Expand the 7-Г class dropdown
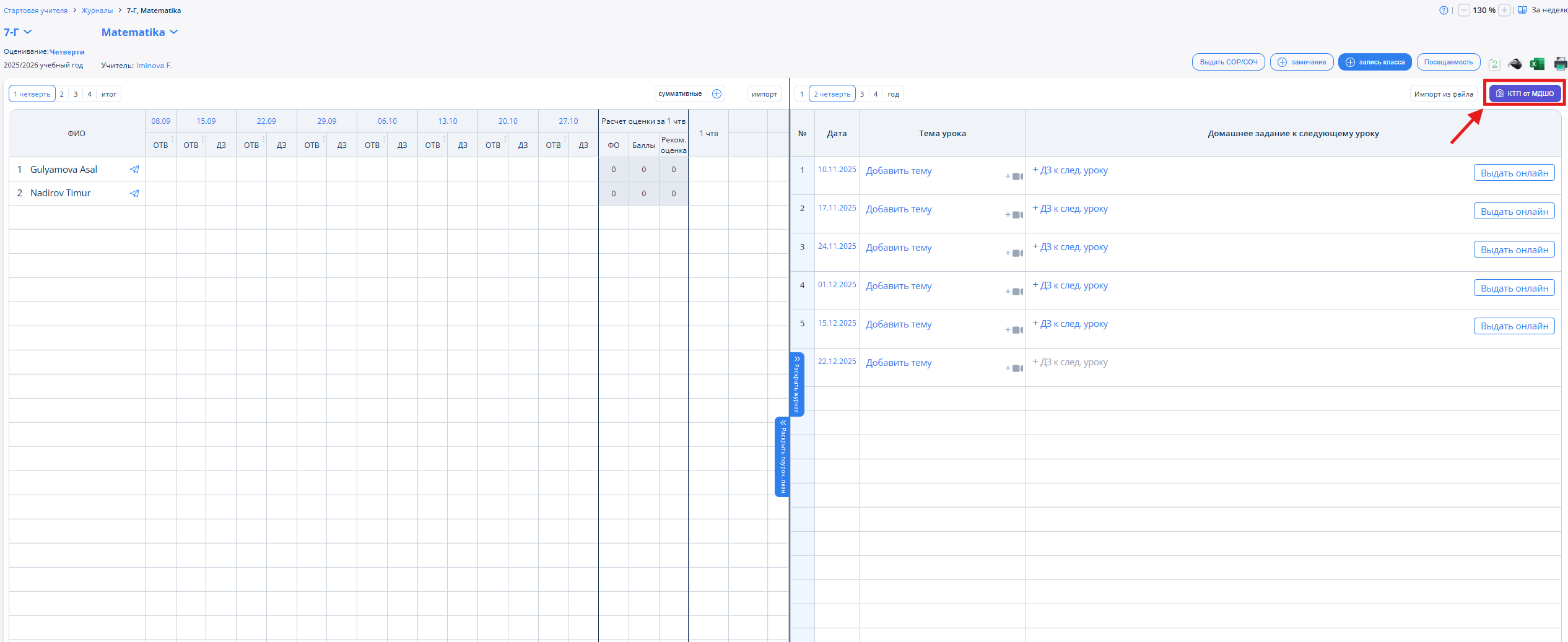Screen dimensions: 1568x642 coord(18,32)
